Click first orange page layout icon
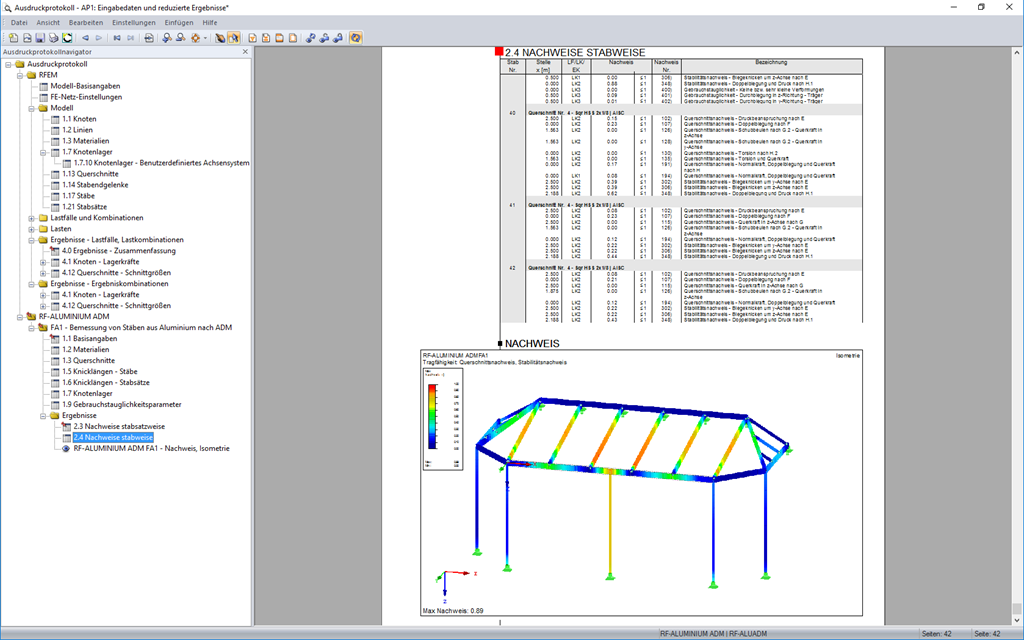 click(x=252, y=38)
